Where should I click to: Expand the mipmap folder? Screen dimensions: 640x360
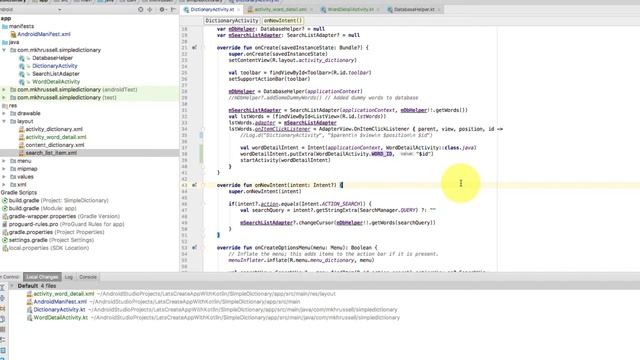click(x=4, y=169)
